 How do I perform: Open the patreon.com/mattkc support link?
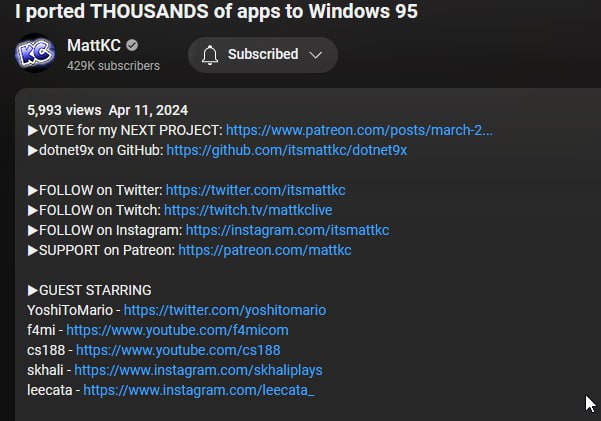264,250
